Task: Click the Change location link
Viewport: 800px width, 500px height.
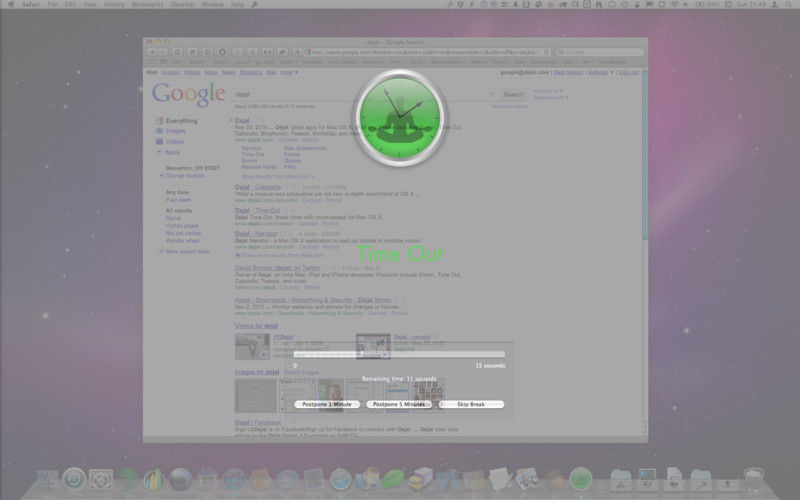Action: click(x=185, y=176)
